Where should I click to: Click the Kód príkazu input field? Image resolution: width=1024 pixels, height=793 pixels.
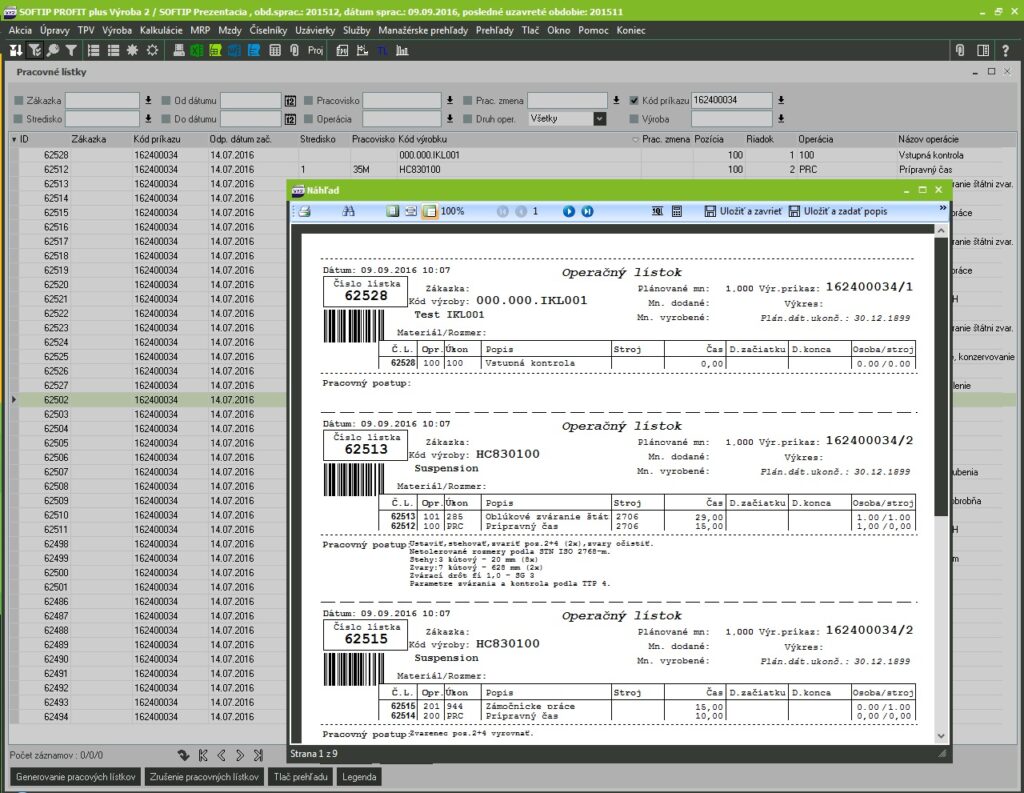(x=731, y=100)
